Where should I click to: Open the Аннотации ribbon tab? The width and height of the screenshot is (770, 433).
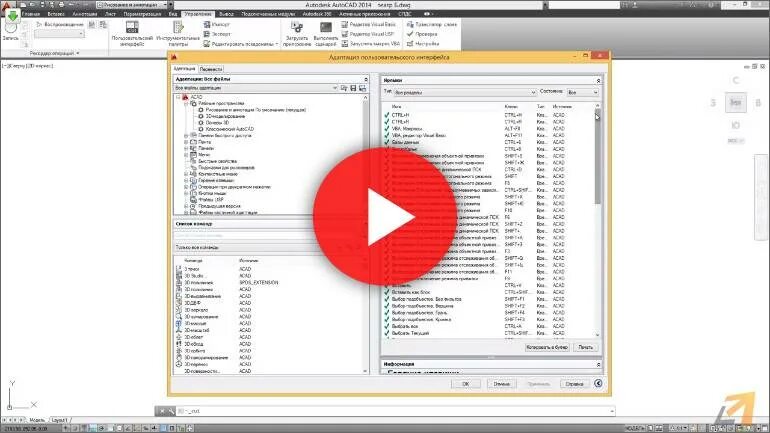point(85,14)
